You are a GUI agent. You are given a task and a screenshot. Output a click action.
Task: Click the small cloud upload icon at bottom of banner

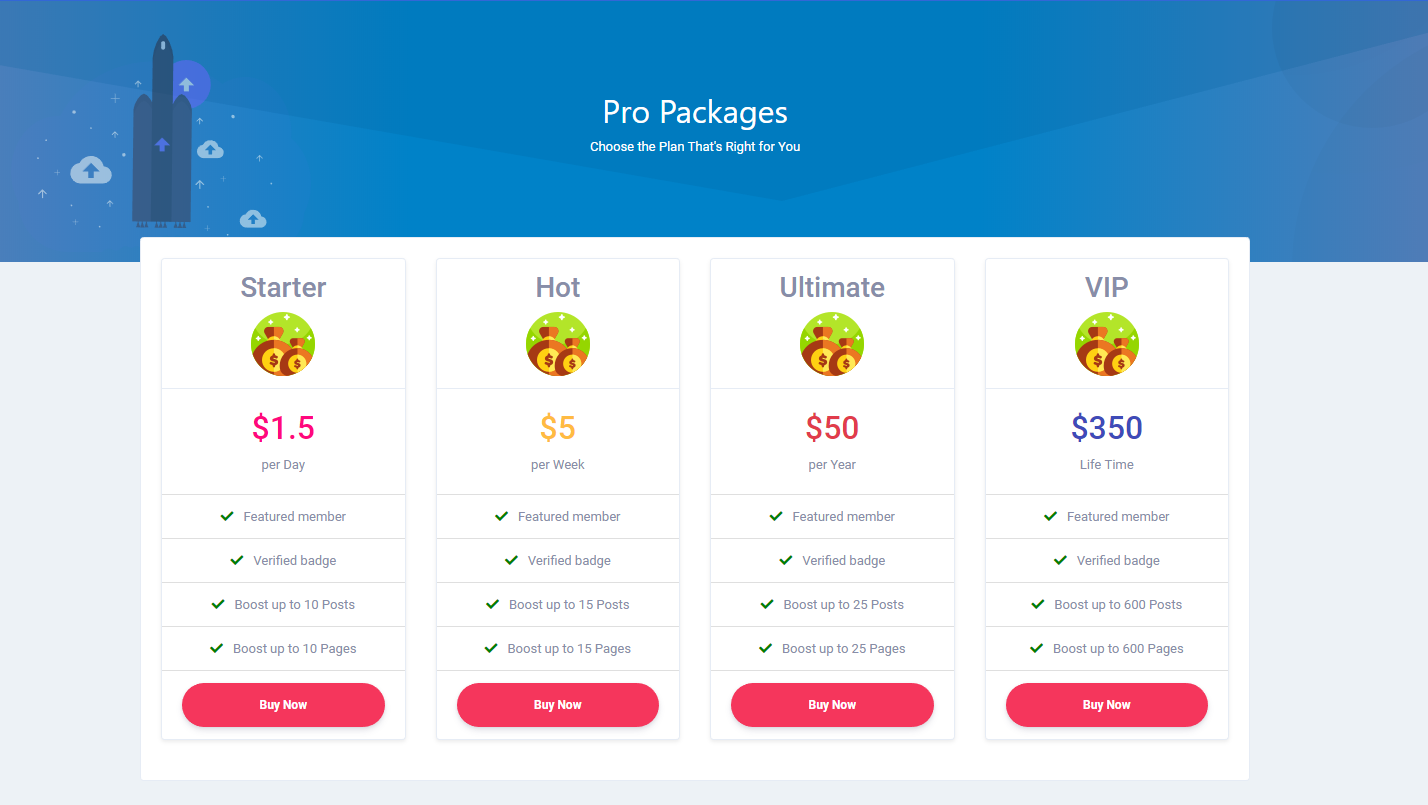point(253,219)
